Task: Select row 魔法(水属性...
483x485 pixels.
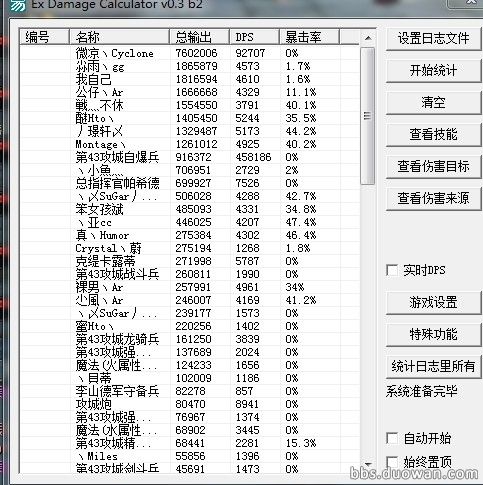Action: pos(190,430)
